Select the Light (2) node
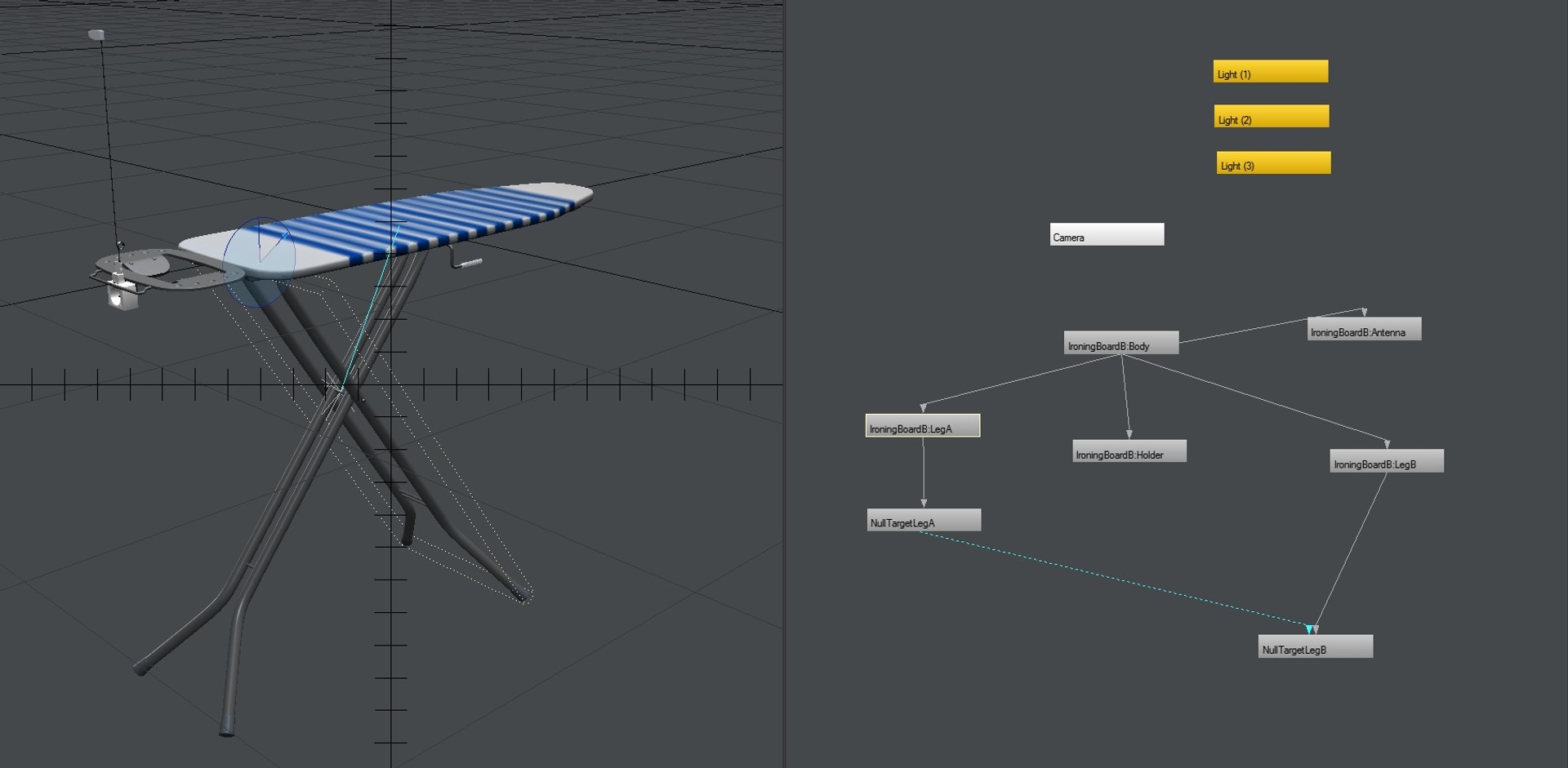Viewport: 1568px width, 768px height. coord(1271,117)
